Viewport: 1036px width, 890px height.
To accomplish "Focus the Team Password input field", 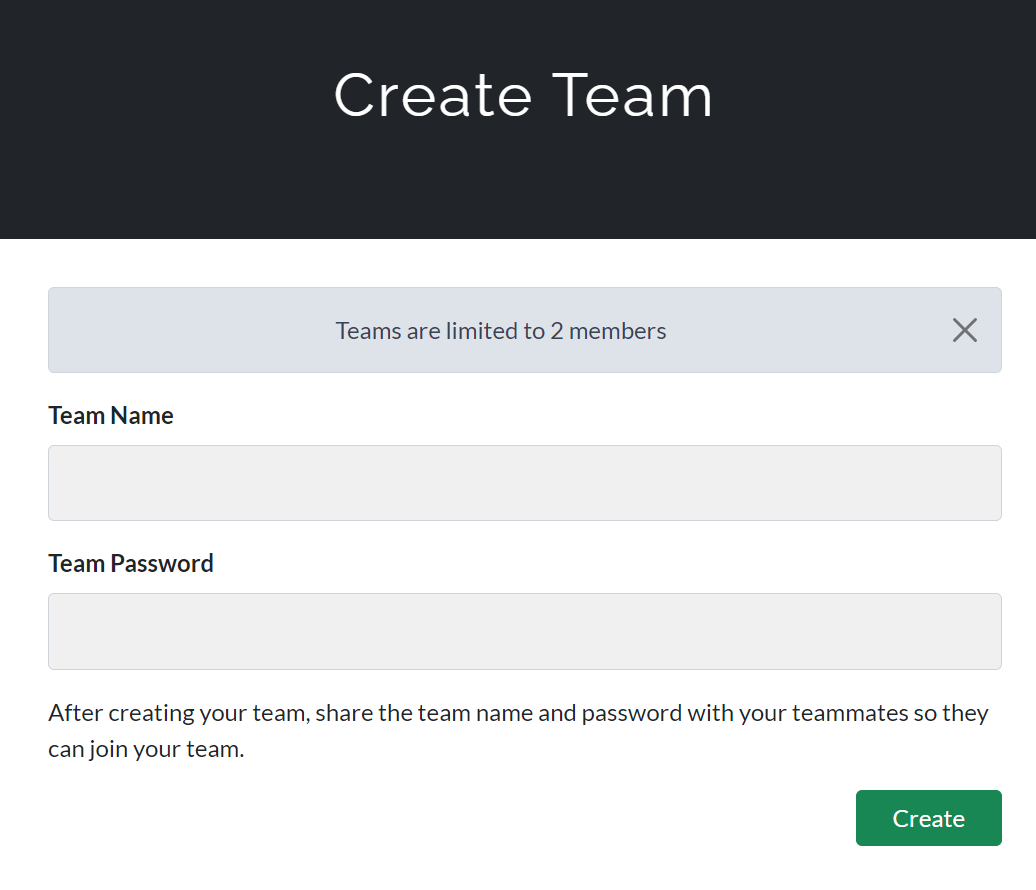I will click(x=525, y=632).
